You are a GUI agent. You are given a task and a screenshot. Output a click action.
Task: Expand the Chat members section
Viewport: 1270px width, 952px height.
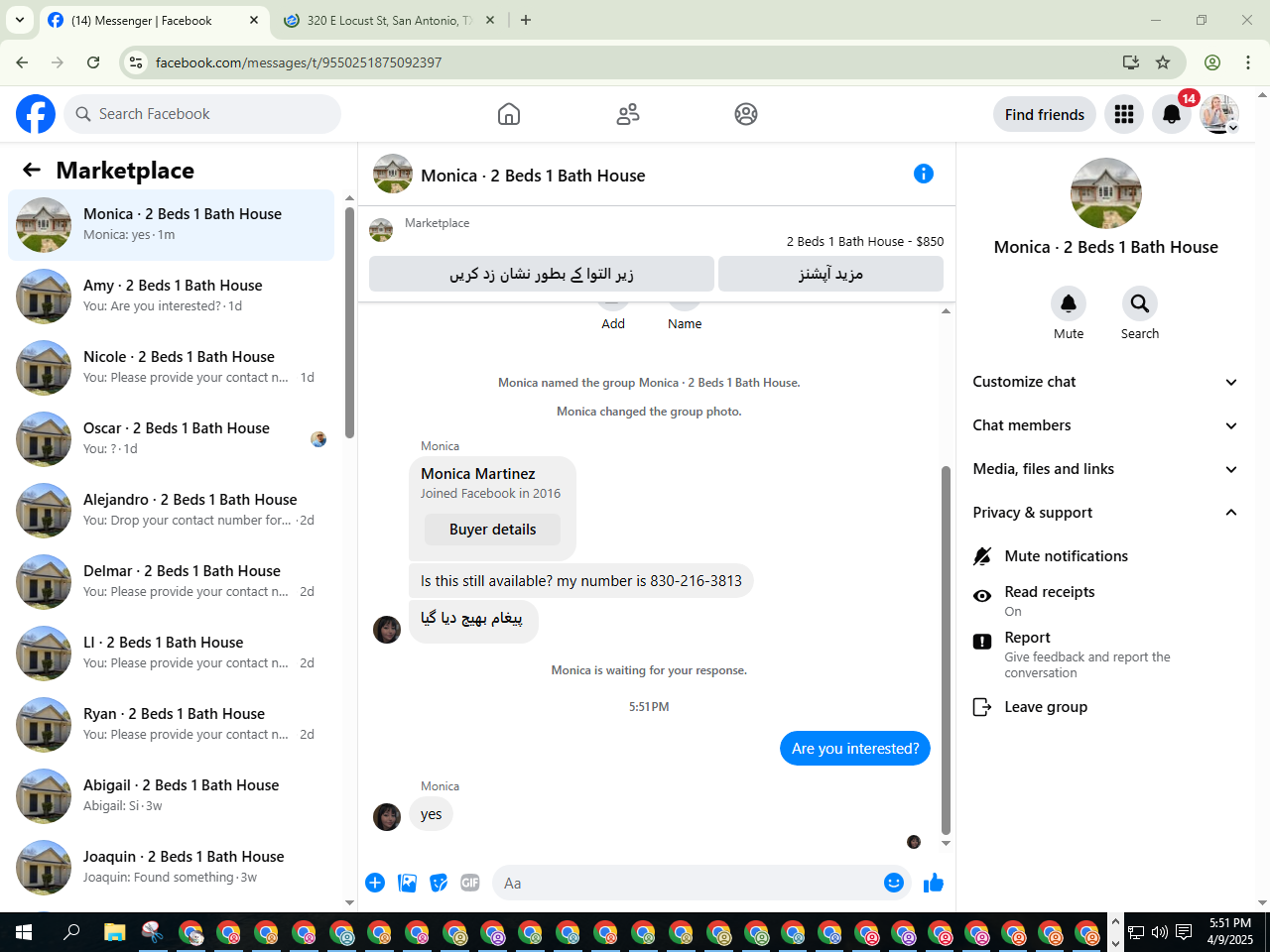pos(1105,425)
